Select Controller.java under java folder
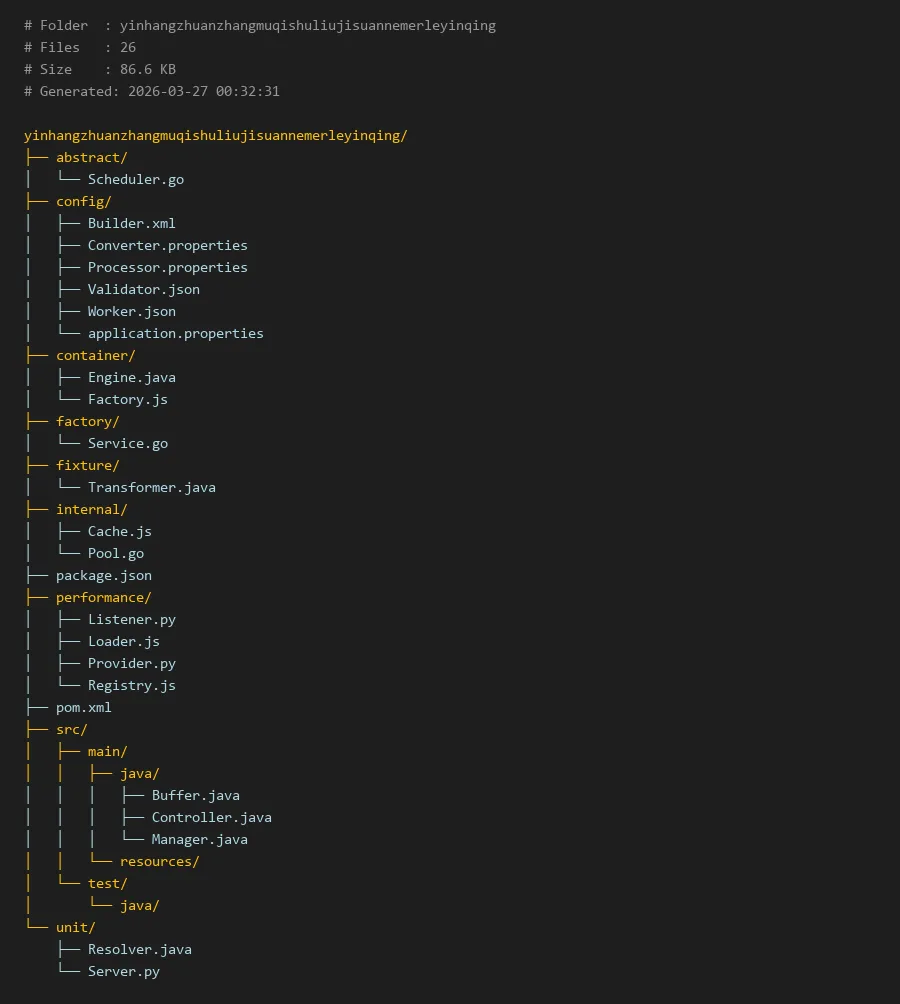The width and height of the screenshot is (900, 1004). click(211, 817)
